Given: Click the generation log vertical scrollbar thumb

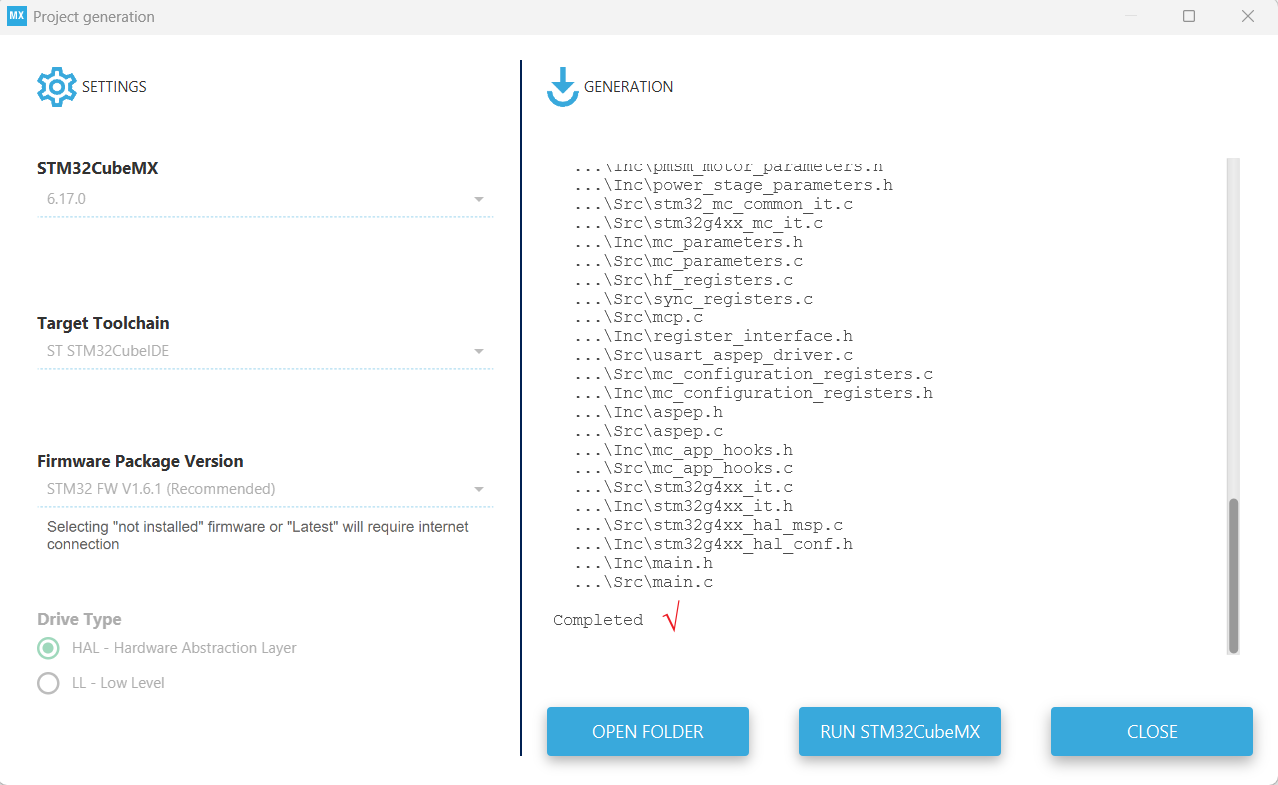Looking at the screenshot, I should pos(1233,576).
